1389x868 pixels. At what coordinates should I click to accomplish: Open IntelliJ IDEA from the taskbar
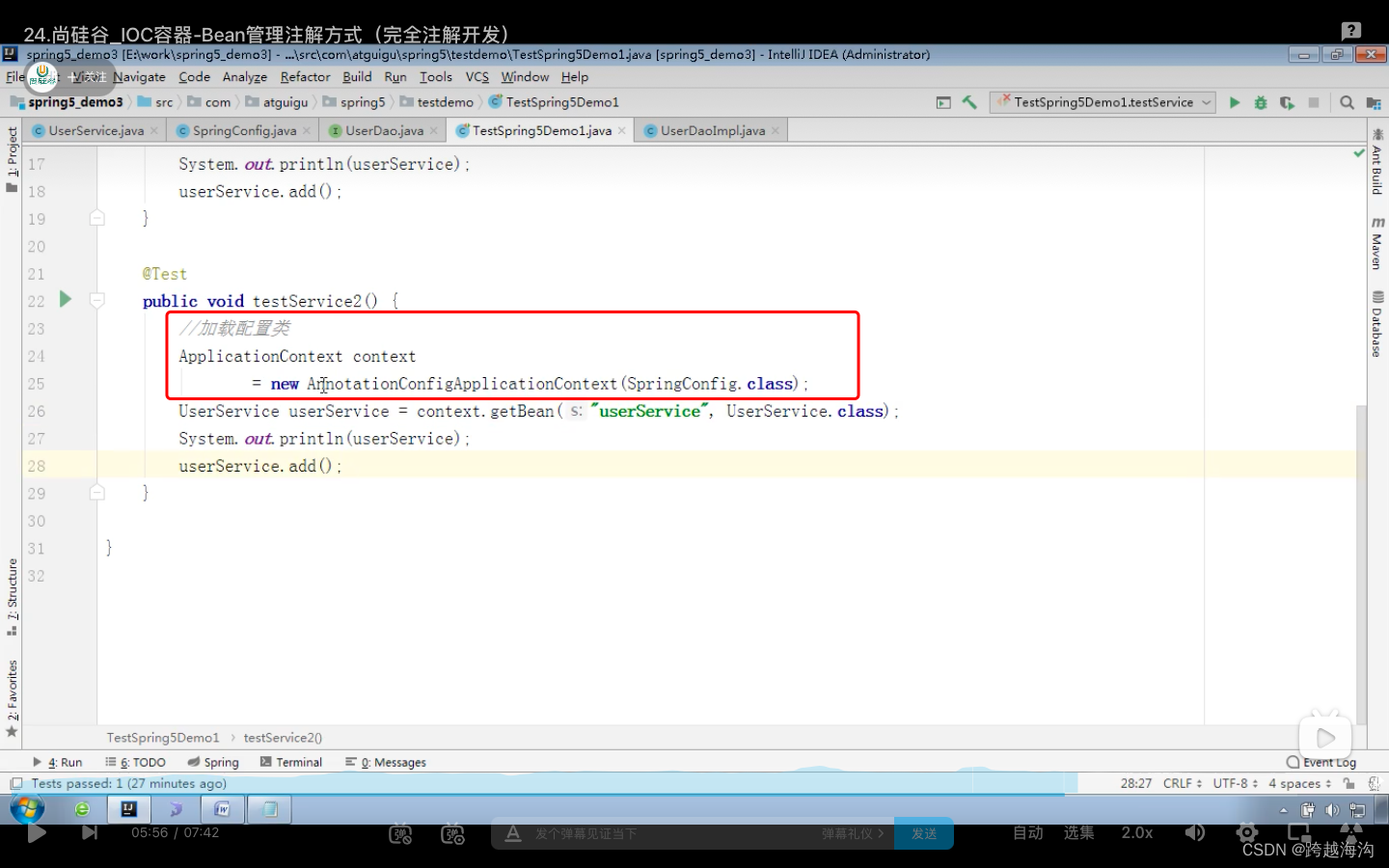(128, 809)
